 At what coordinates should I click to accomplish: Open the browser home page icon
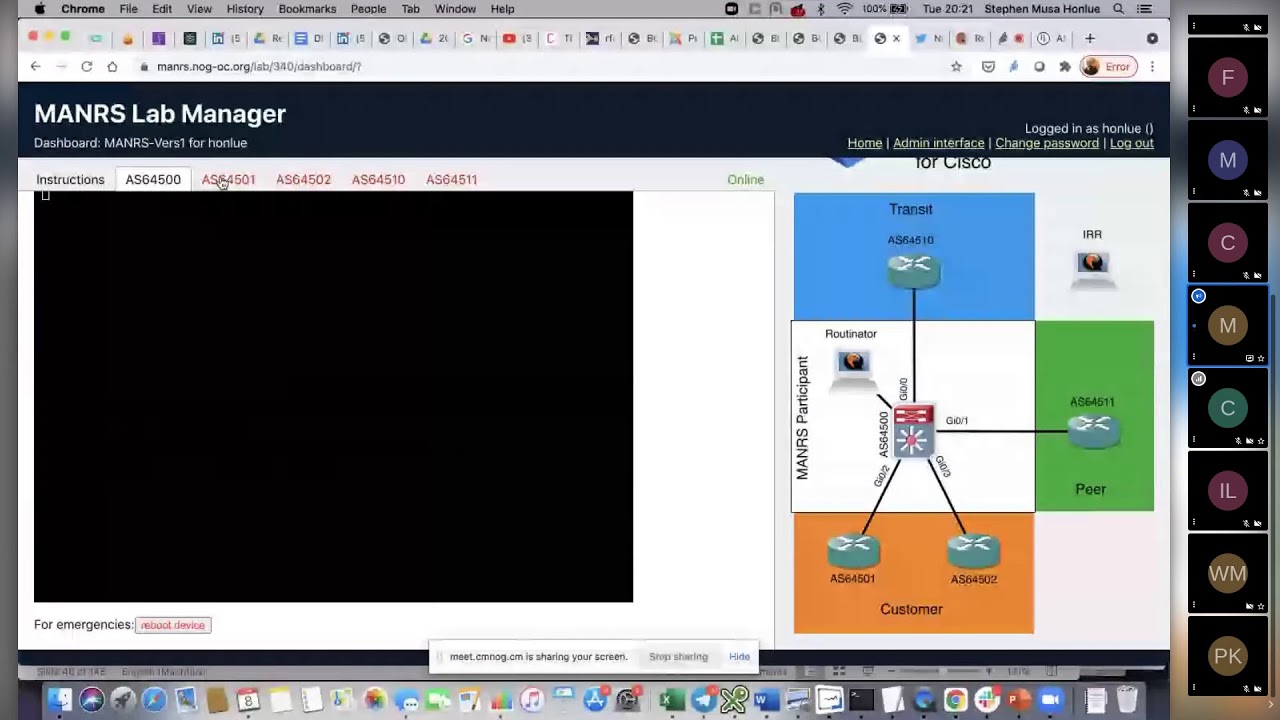112,66
